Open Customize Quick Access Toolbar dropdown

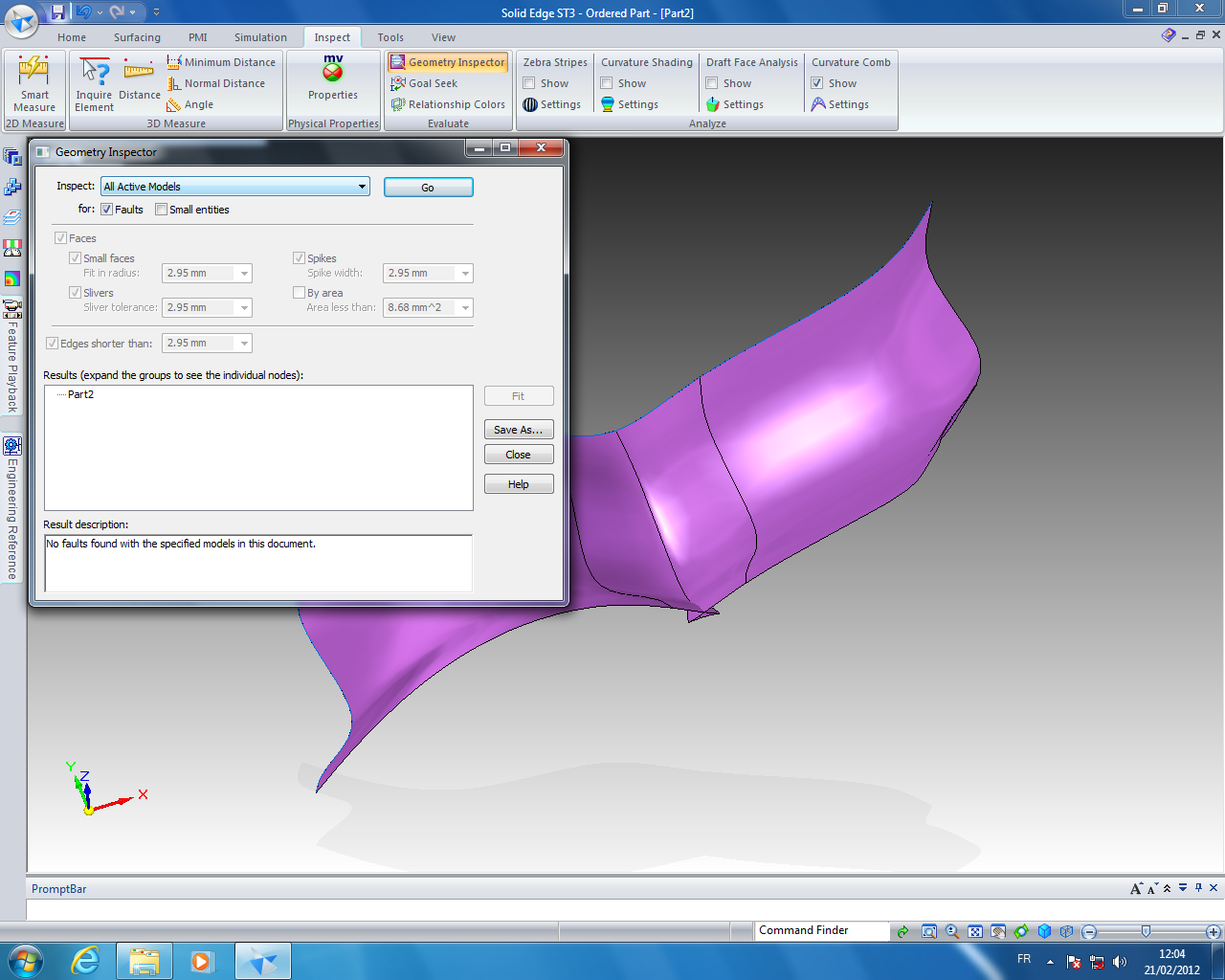pos(157,12)
